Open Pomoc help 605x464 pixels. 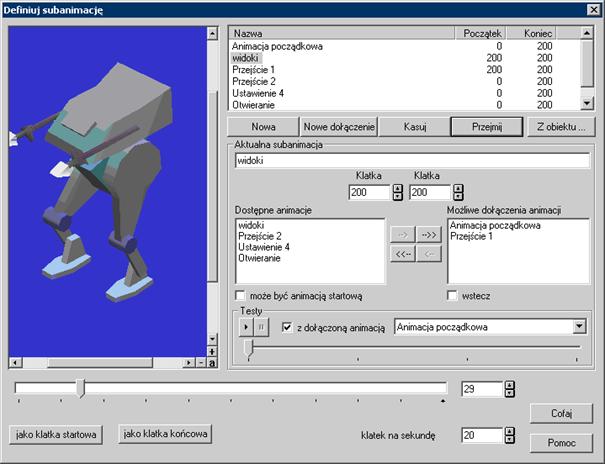[x=561, y=443]
